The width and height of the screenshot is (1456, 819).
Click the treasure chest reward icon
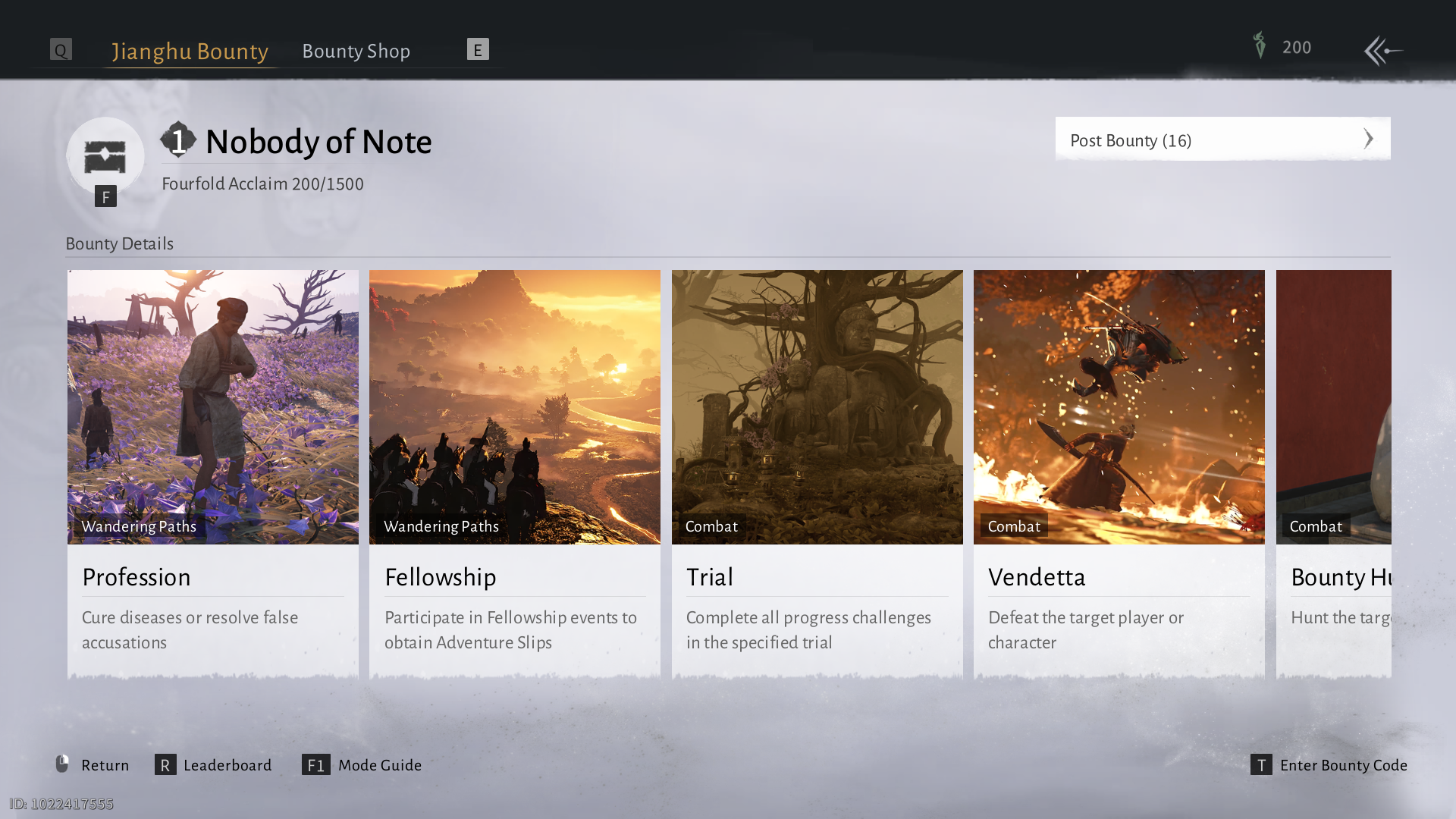point(105,157)
